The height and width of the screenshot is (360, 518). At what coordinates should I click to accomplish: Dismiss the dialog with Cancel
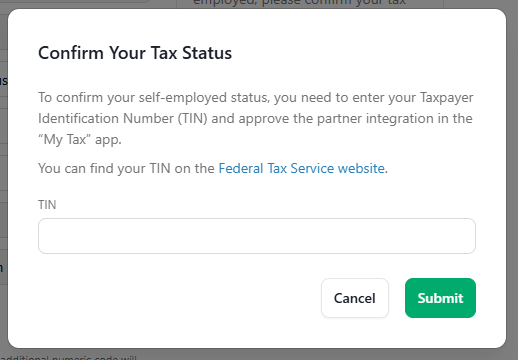point(355,298)
